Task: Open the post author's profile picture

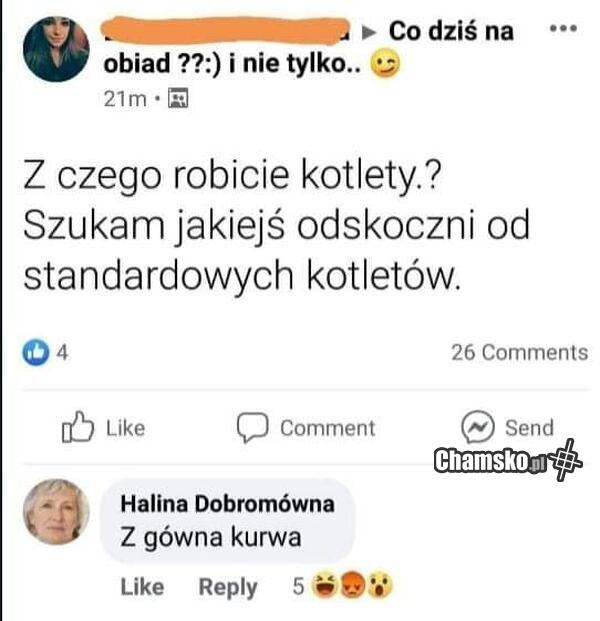Action: pos(56,49)
